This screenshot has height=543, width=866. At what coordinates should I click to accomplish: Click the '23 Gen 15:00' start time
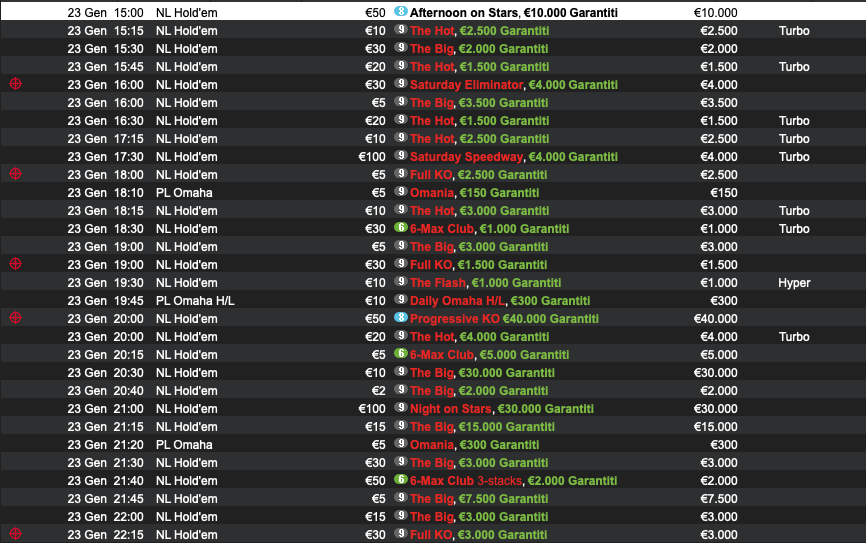click(105, 13)
